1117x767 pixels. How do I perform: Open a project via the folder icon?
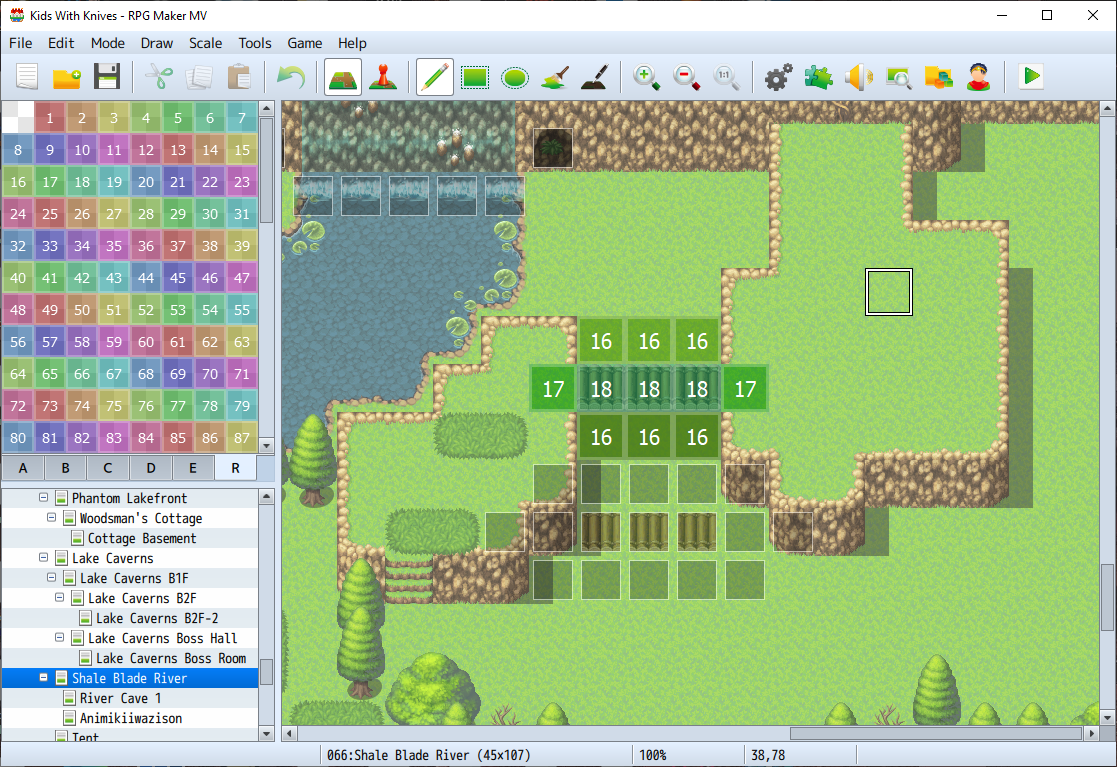(67, 77)
